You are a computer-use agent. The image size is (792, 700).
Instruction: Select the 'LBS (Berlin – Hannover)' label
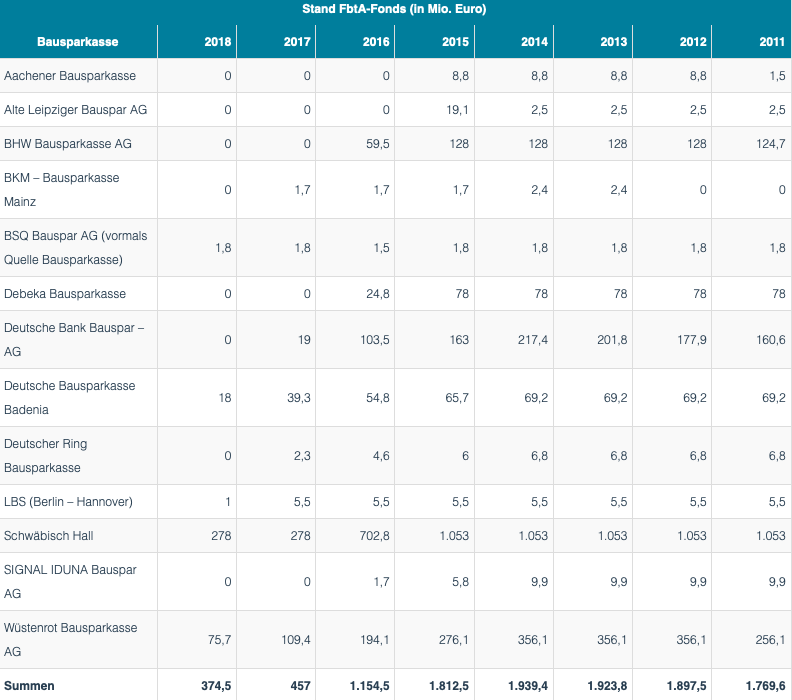pos(69,502)
